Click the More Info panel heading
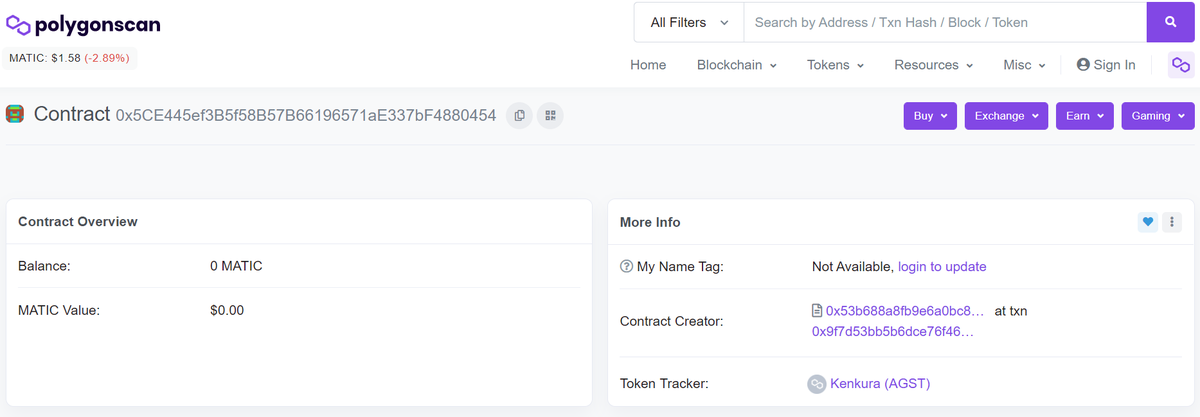This screenshot has width=1200, height=417. pyautogui.click(x=650, y=222)
